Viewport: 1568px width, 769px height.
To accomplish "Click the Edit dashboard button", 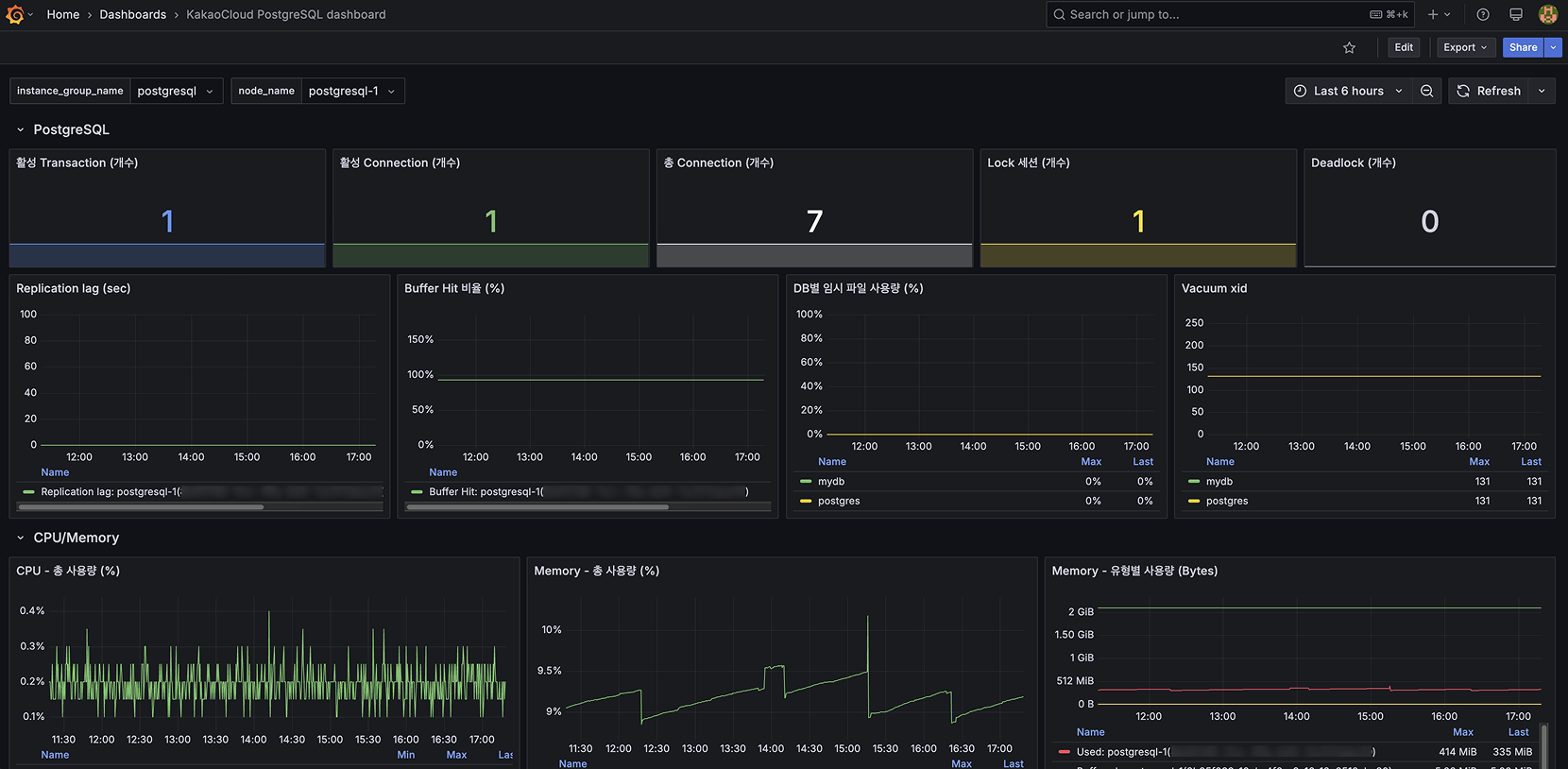I will (x=1404, y=47).
